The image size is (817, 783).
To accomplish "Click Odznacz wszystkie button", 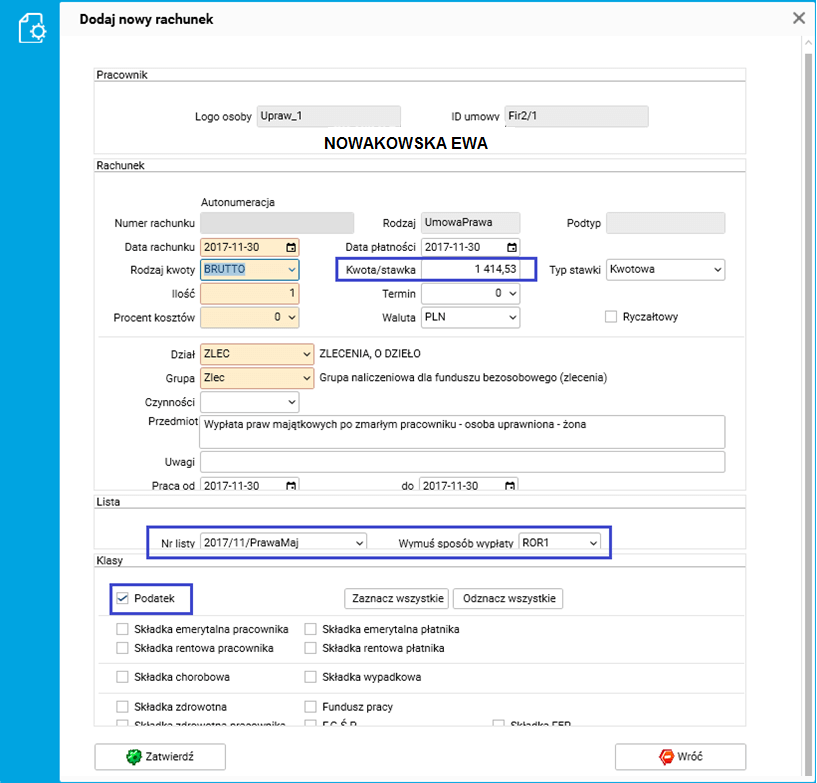I will [509, 598].
